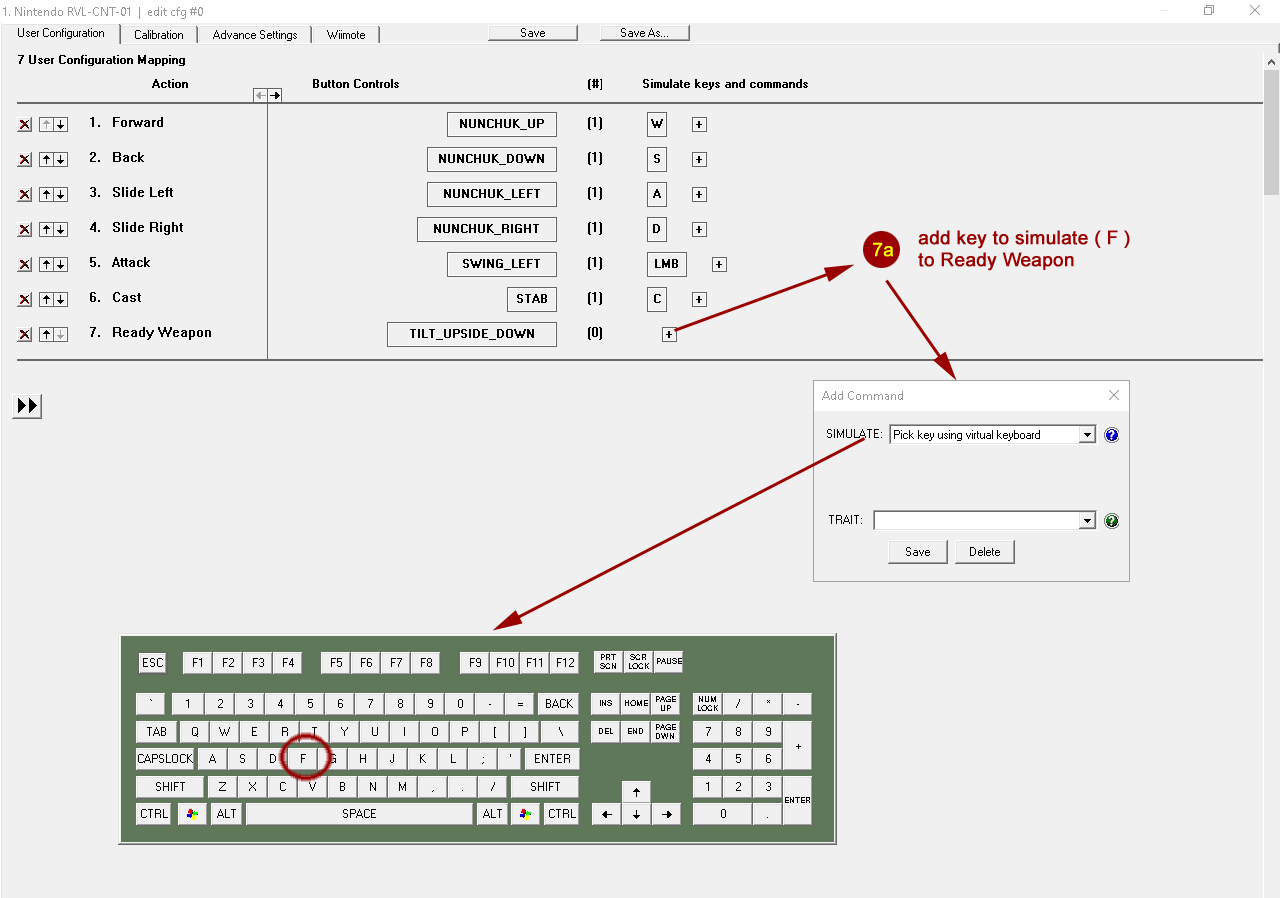
Task: Click the Save As... button
Action: (x=644, y=33)
